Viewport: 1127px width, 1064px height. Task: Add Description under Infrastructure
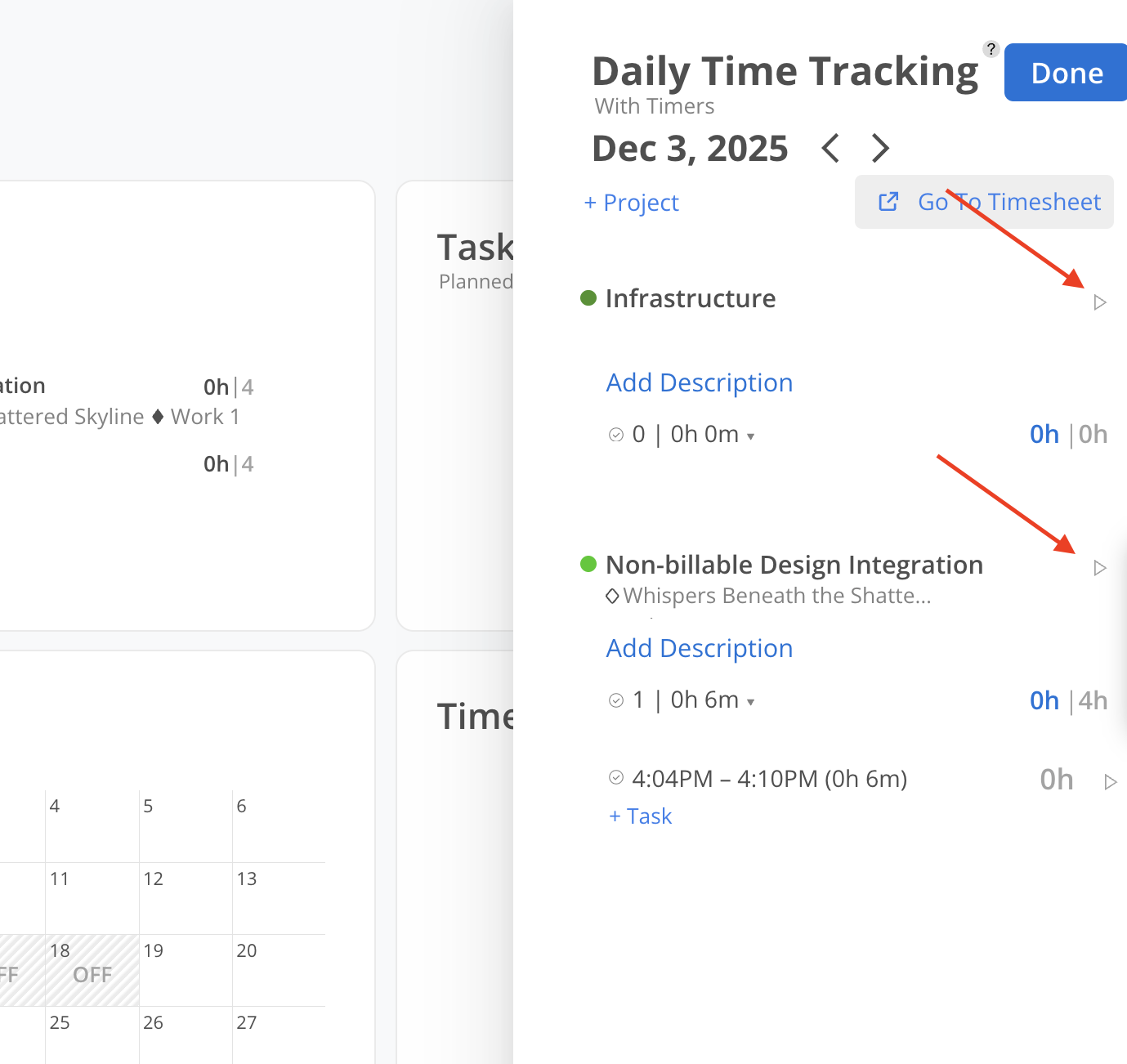click(x=700, y=382)
